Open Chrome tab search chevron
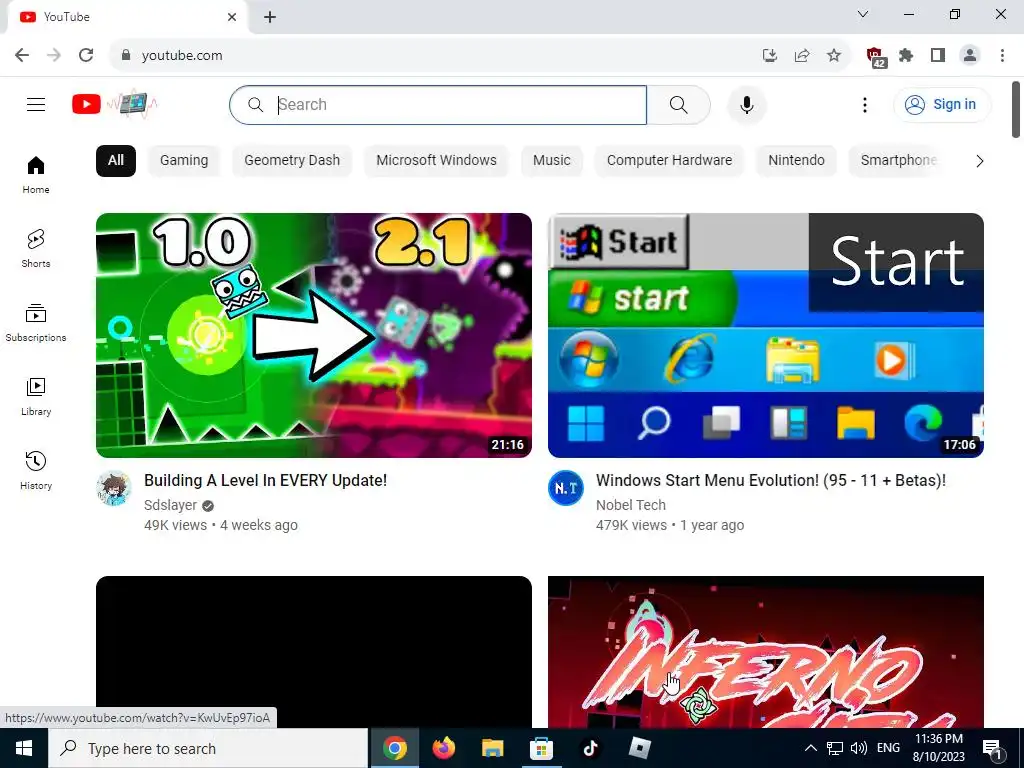The image size is (1024, 768). (x=863, y=14)
